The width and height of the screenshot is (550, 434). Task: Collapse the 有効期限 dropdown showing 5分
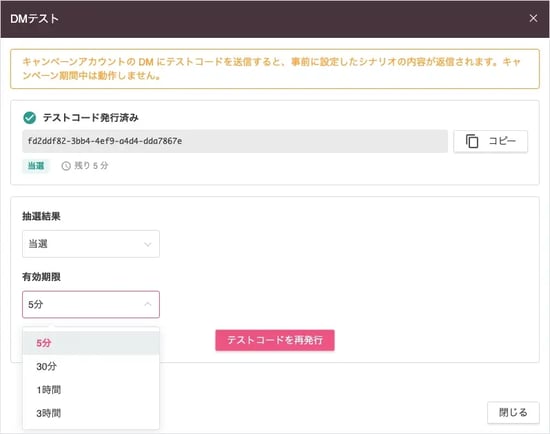[x=91, y=305]
